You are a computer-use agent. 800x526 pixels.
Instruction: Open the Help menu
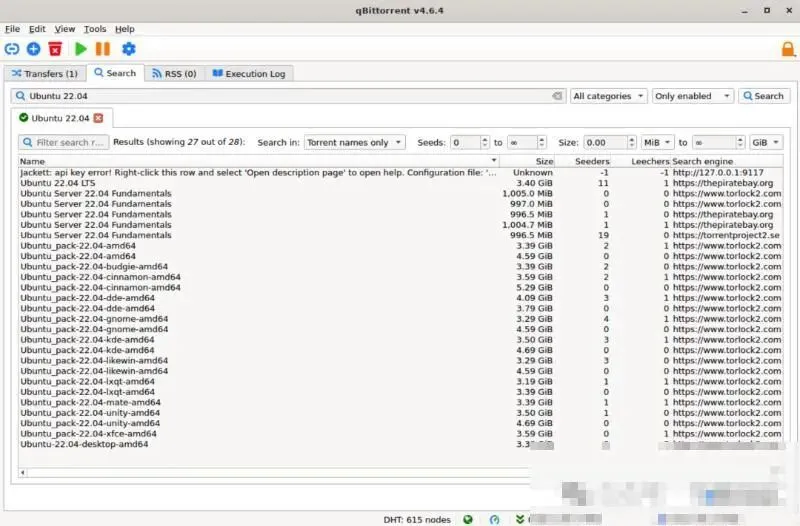tap(124, 29)
